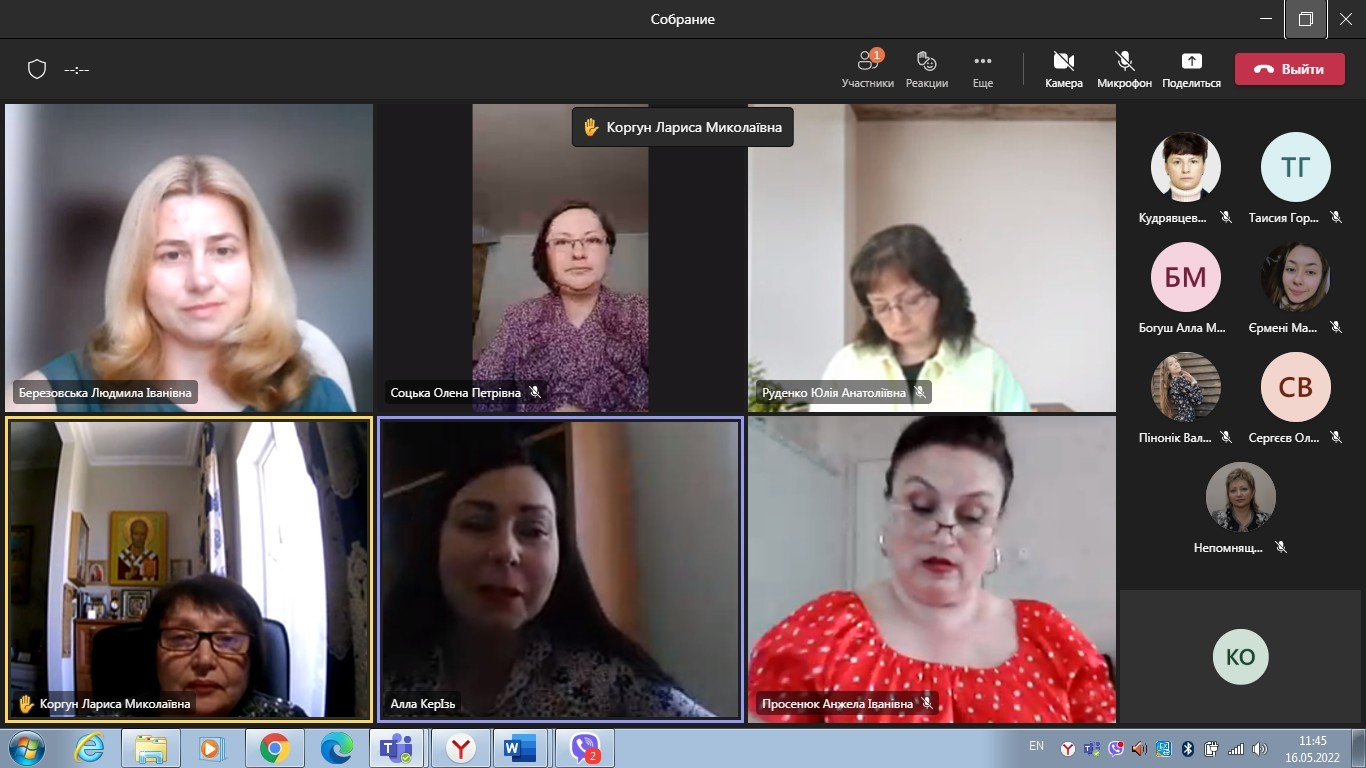Screen dimensions: 1366x768
Task: Click the ТГ avatar of Таисия Гор
Action: click(1296, 167)
